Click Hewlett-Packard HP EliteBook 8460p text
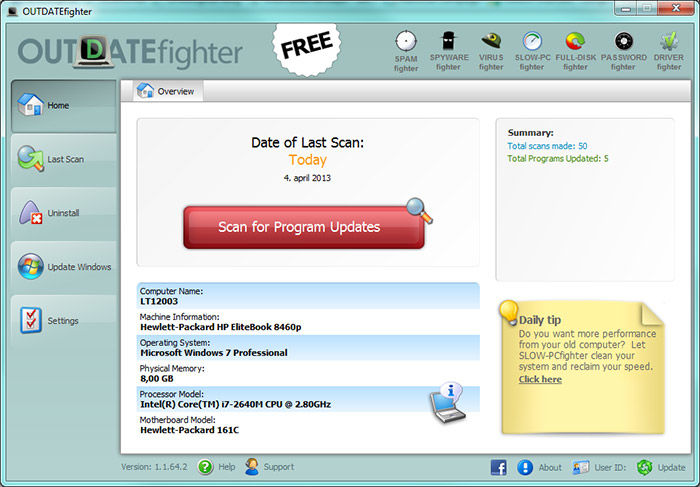The image size is (700, 487). (x=221, y=327)
